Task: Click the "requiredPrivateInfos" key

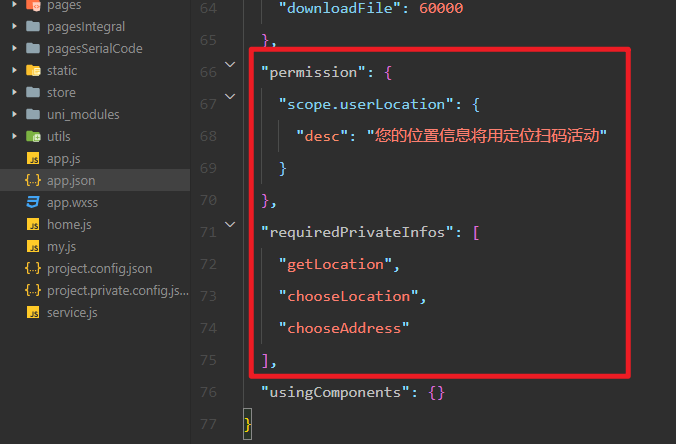Action: 357,232
